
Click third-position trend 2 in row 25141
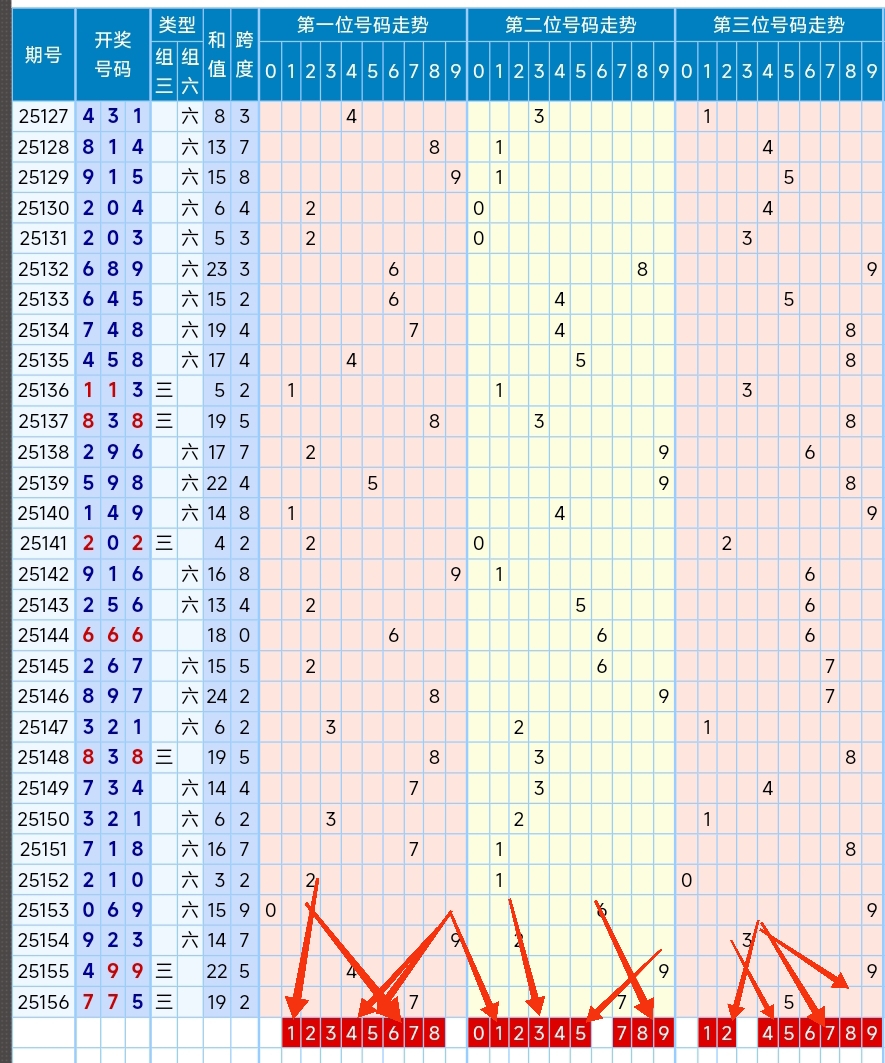726,544
